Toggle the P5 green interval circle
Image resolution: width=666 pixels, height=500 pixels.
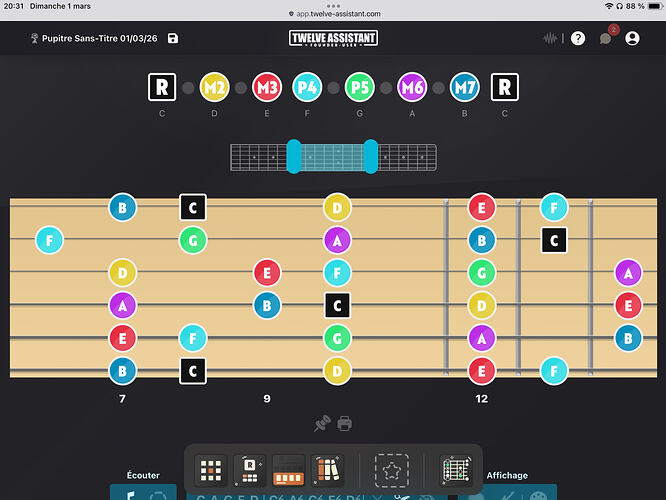[360, 87]
